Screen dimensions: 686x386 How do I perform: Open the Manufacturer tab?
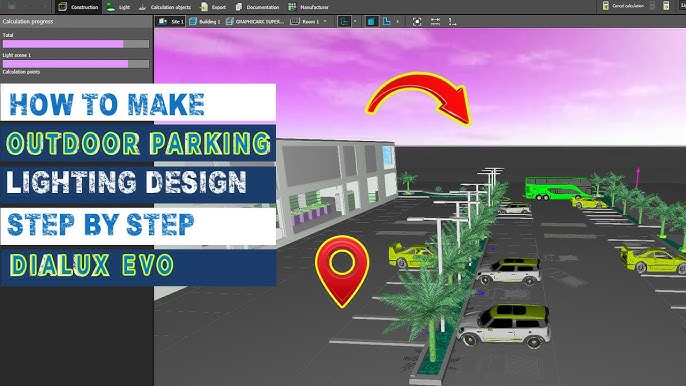click(308, 7)
